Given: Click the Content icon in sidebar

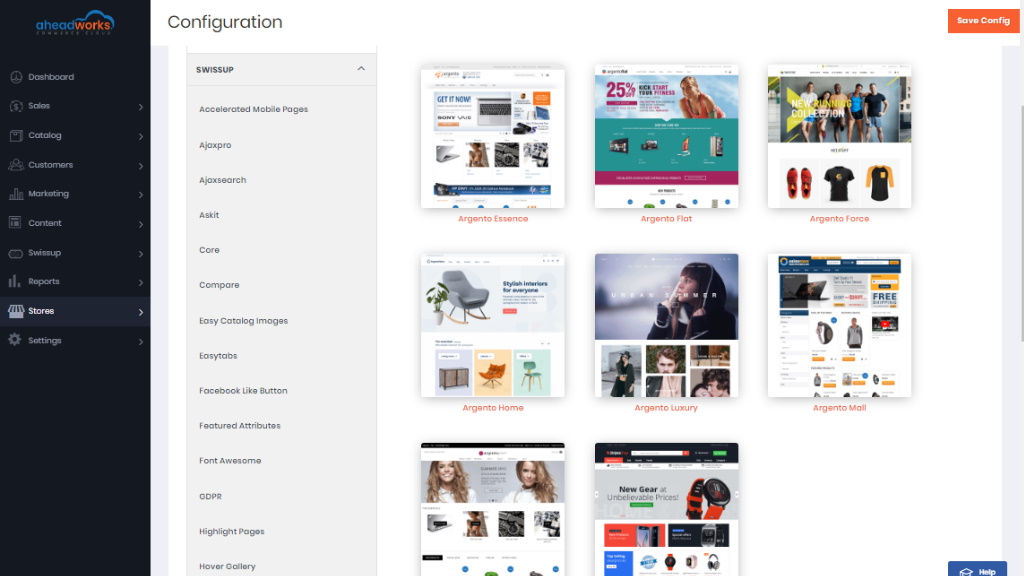Looking at the screenshot, I should tap(16, 223).
